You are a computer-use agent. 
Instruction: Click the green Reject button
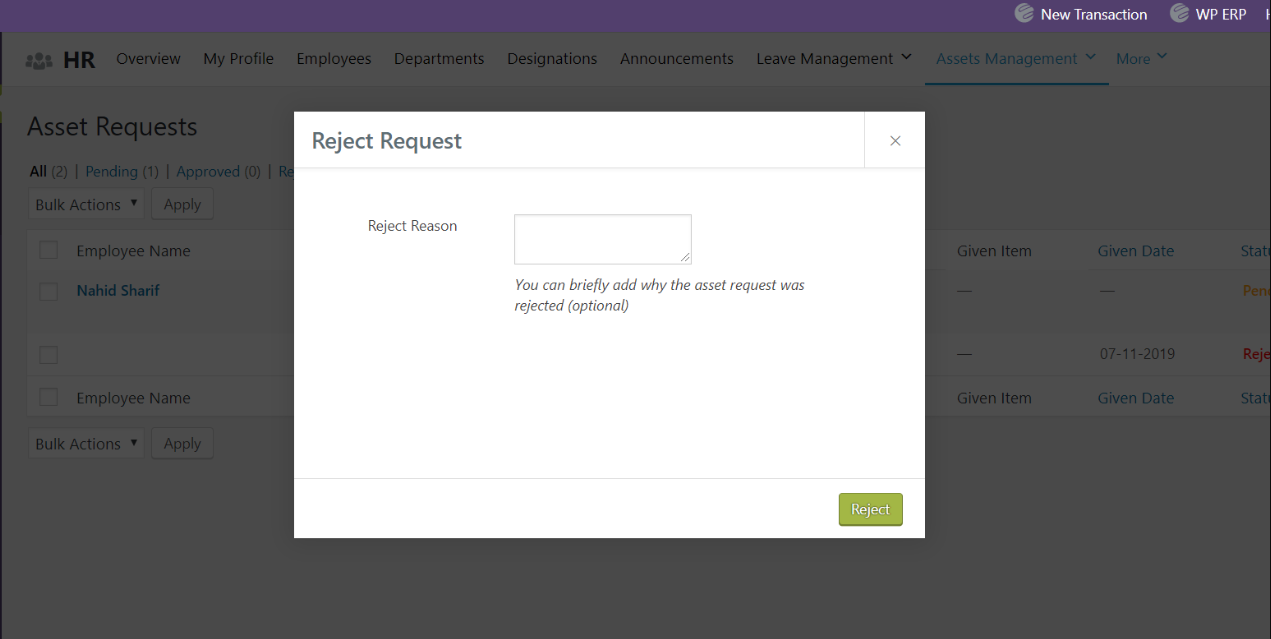[x=869, y=509]
